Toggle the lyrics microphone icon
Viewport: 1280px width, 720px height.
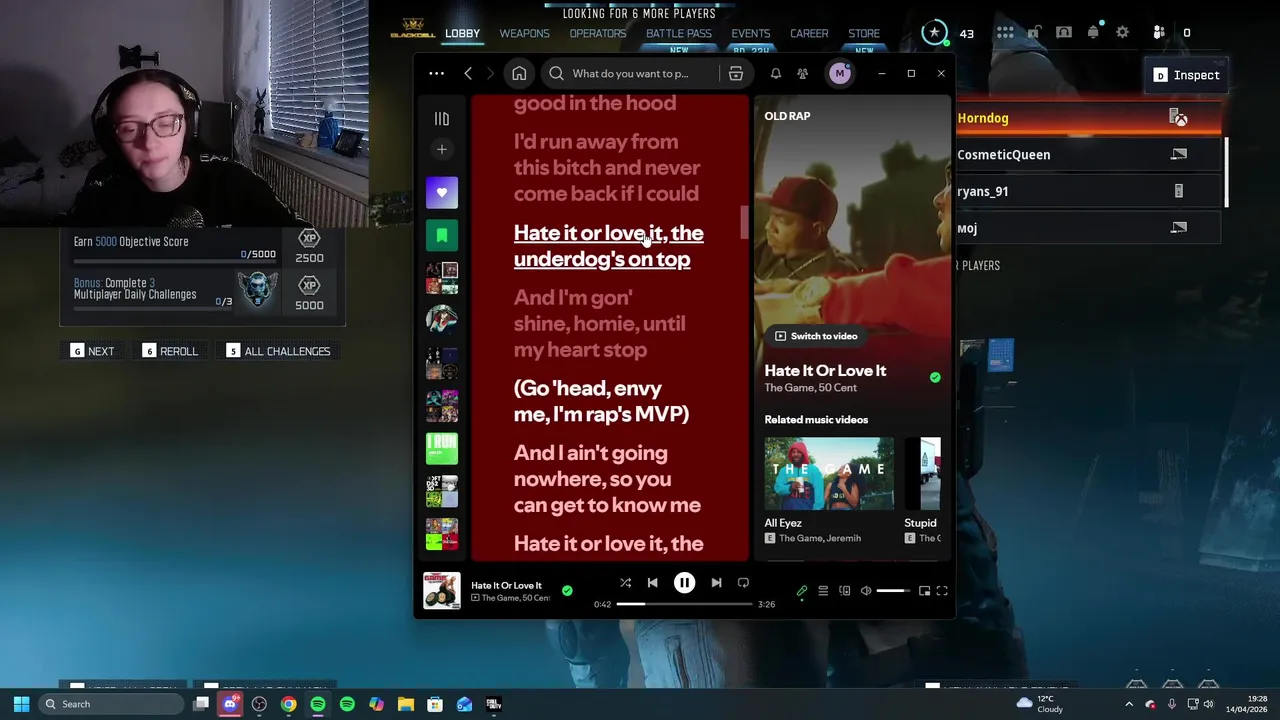(801, 591)
